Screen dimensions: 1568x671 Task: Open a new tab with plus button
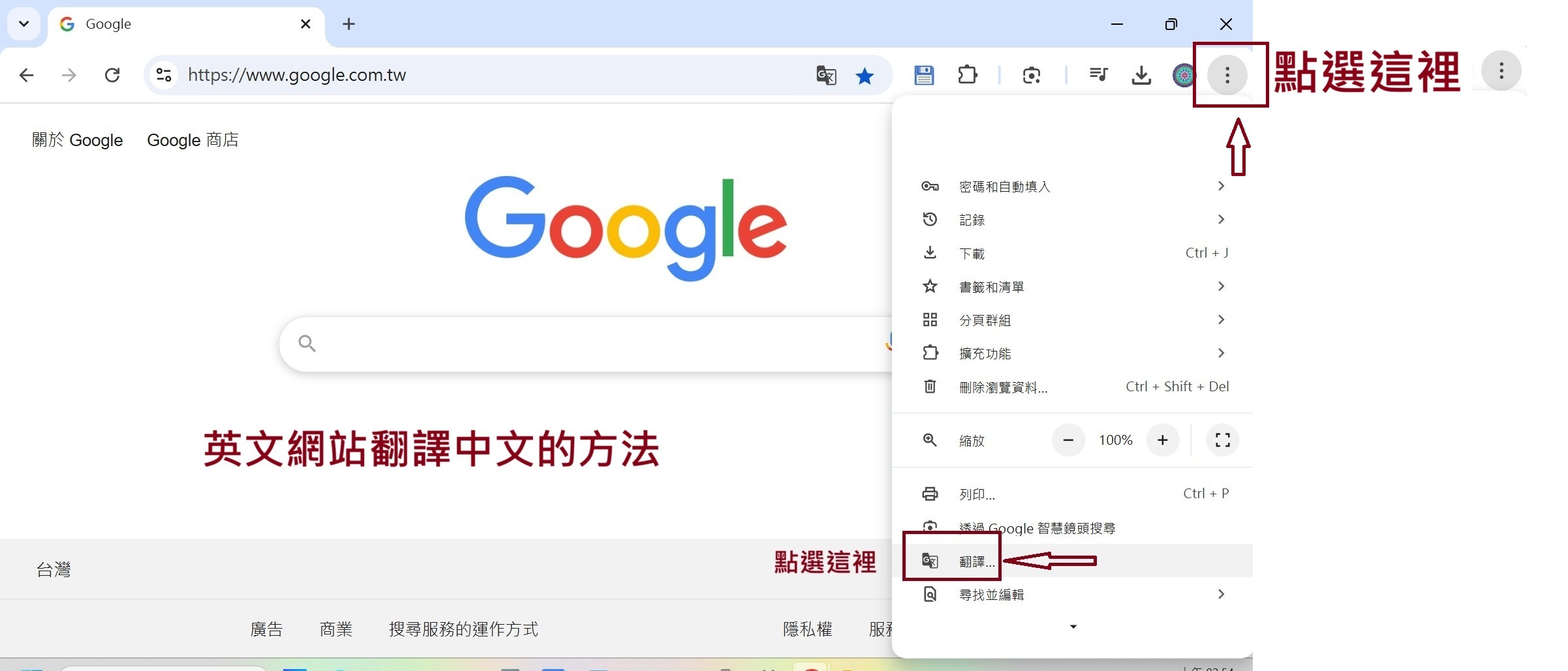click(349, 24)
